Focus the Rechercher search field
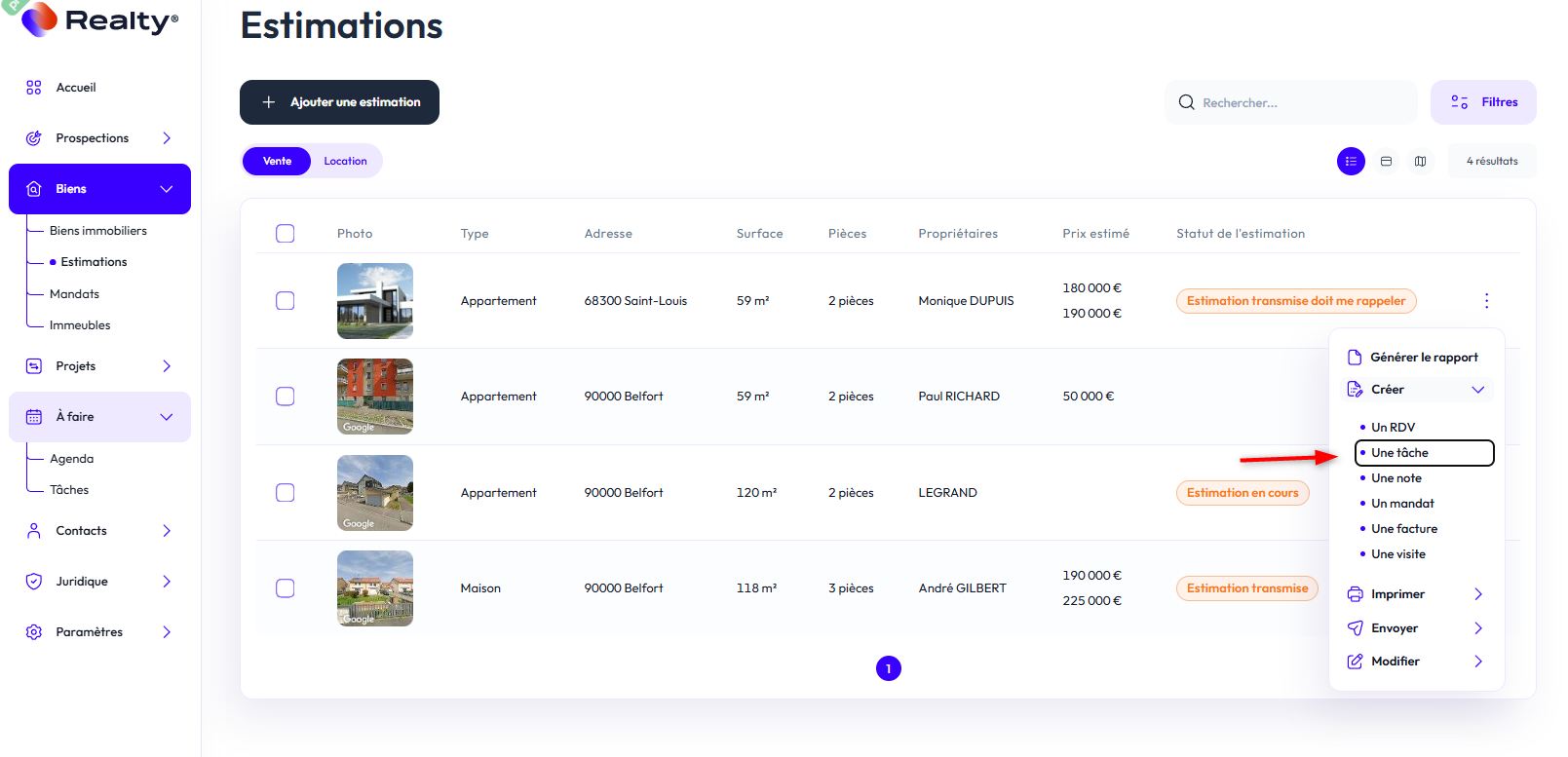 pos(1296,103)
